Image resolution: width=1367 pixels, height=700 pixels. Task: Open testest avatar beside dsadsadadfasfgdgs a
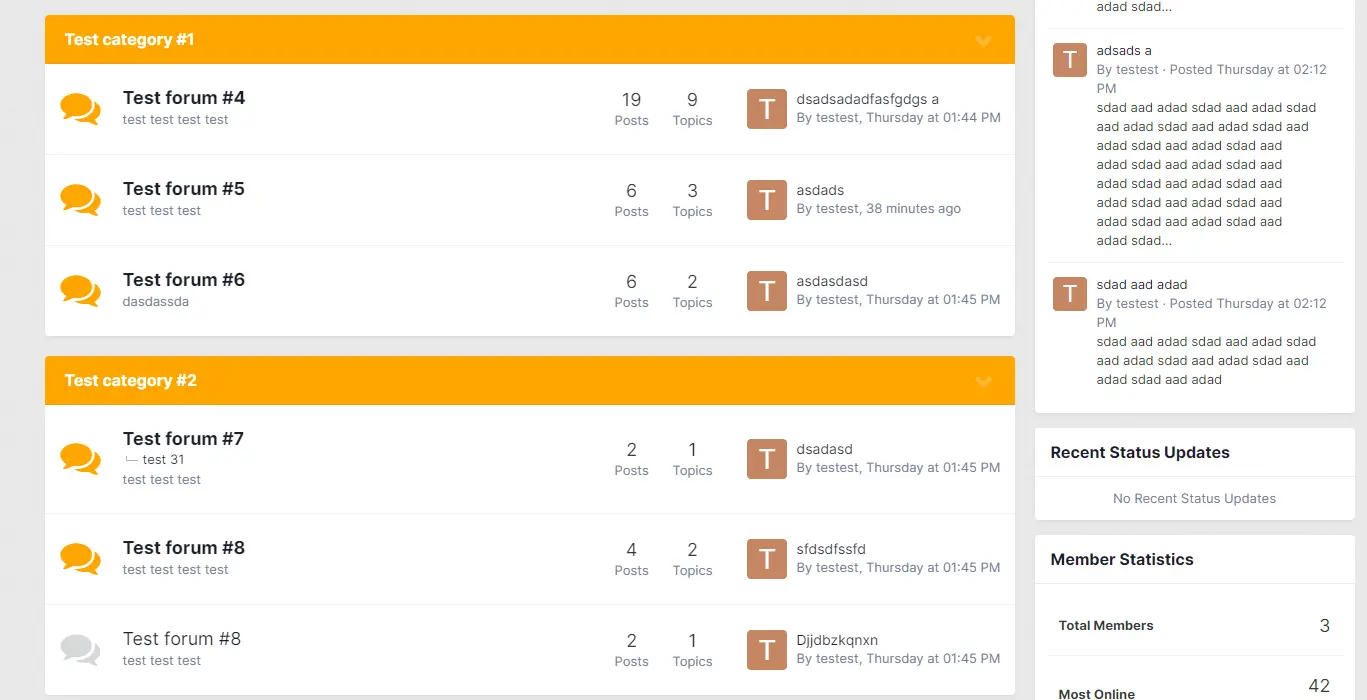click(767, 109)
